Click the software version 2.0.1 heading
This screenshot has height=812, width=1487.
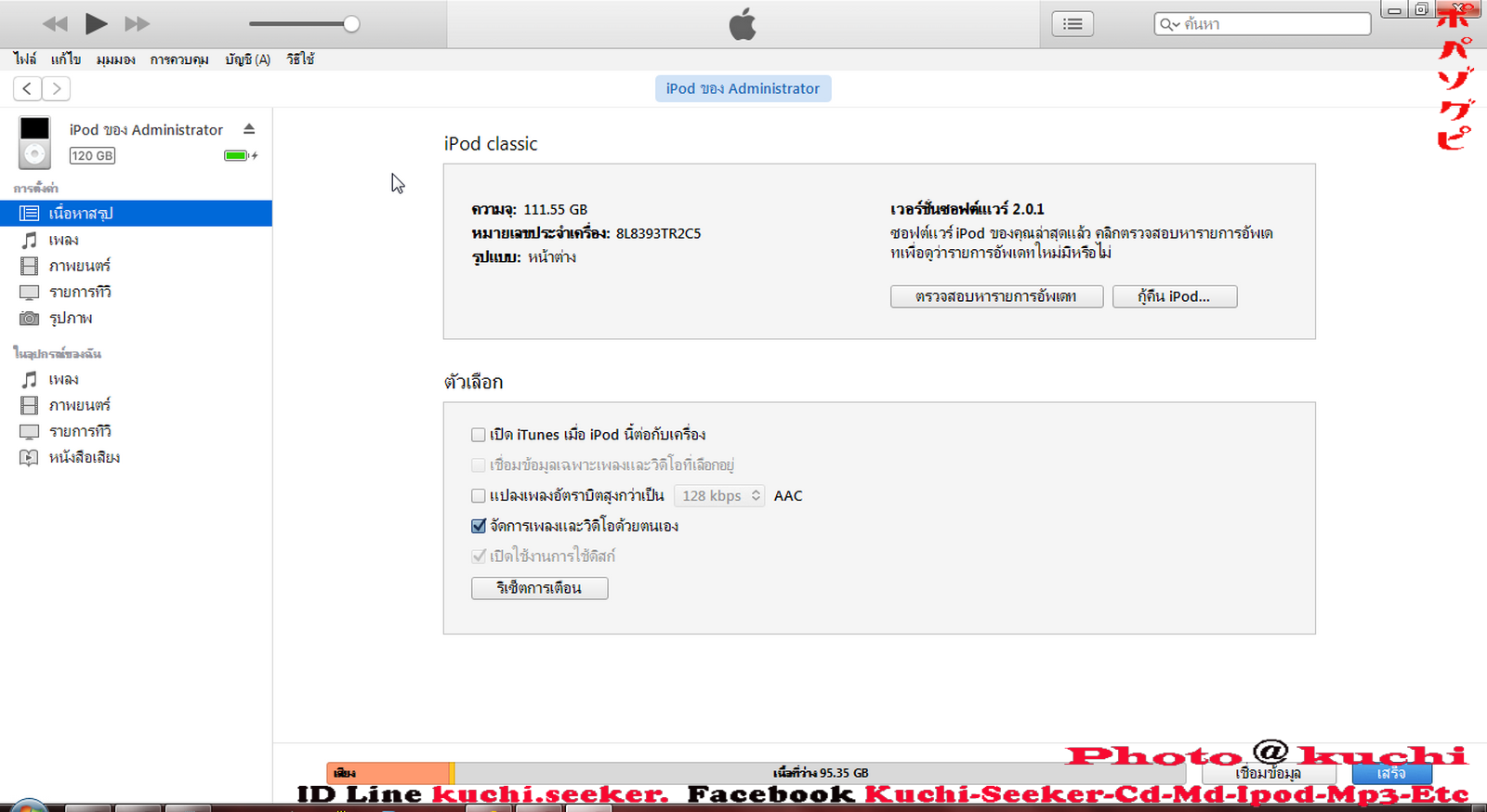click(967, 209)
